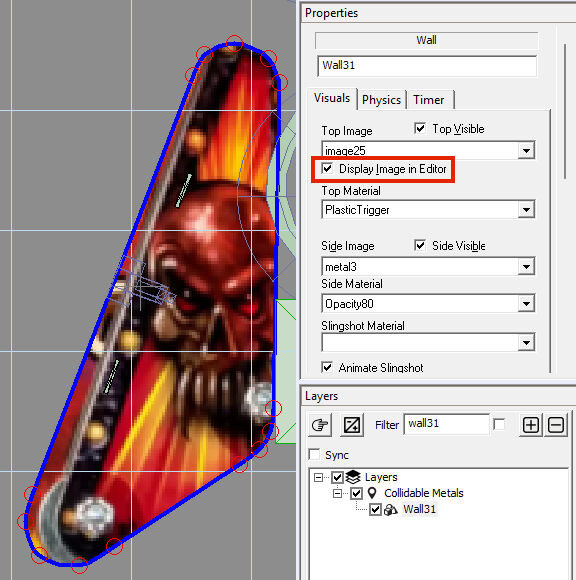576x580 pixels.
Task: Select the topmost red control point
Action: pos(235,43)
